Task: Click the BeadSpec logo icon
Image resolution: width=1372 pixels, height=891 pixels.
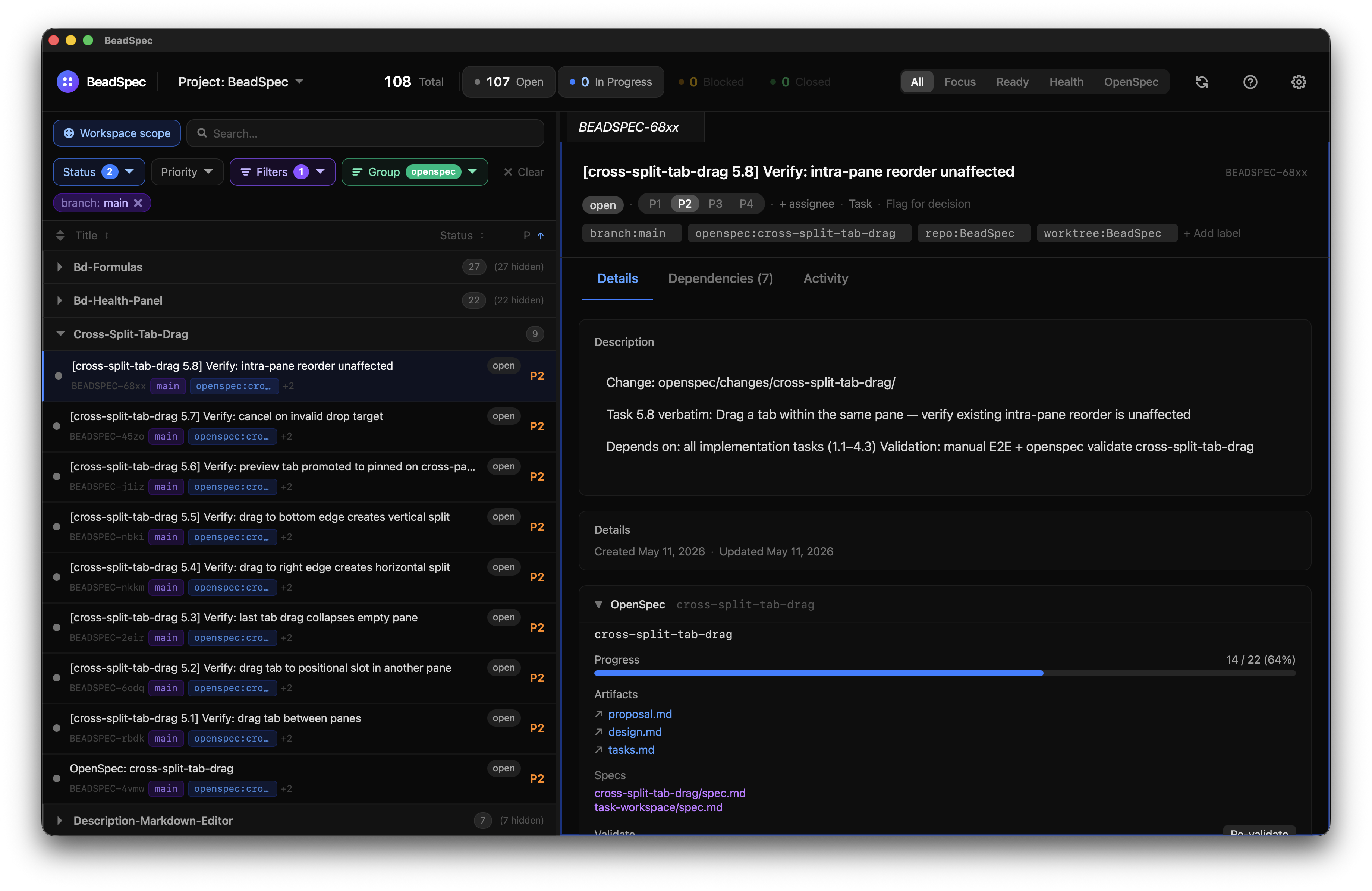Action: pyautogui.click(x=67, y=82)
